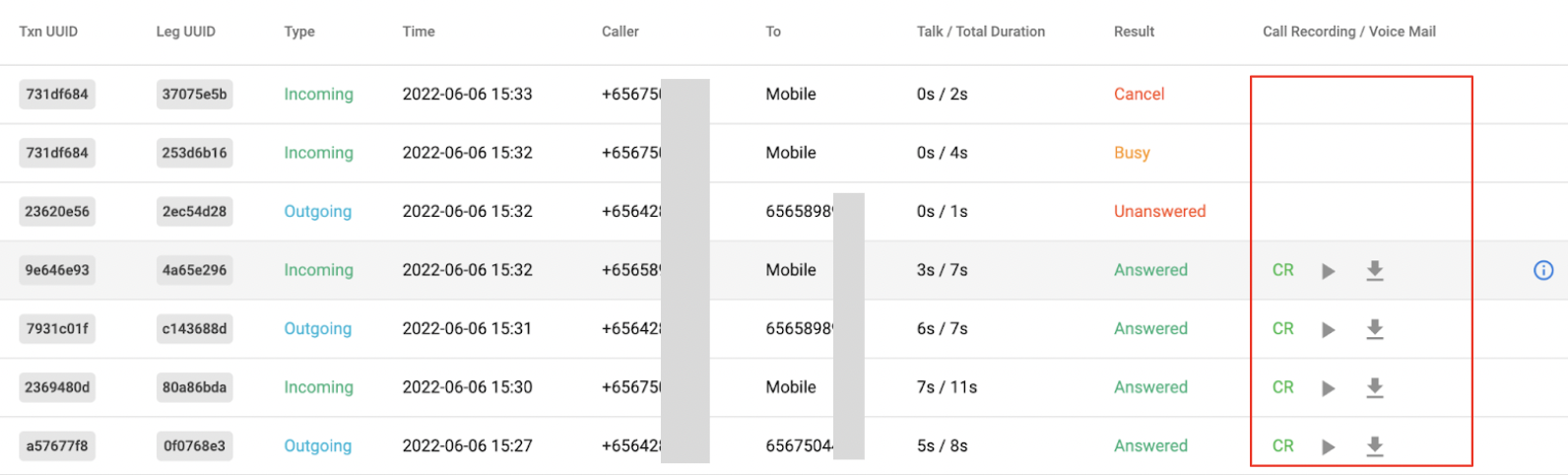Screen dimensions: 1568x475
Task: Download recording for call 2369480d
Action: [x=1375, y=388]
